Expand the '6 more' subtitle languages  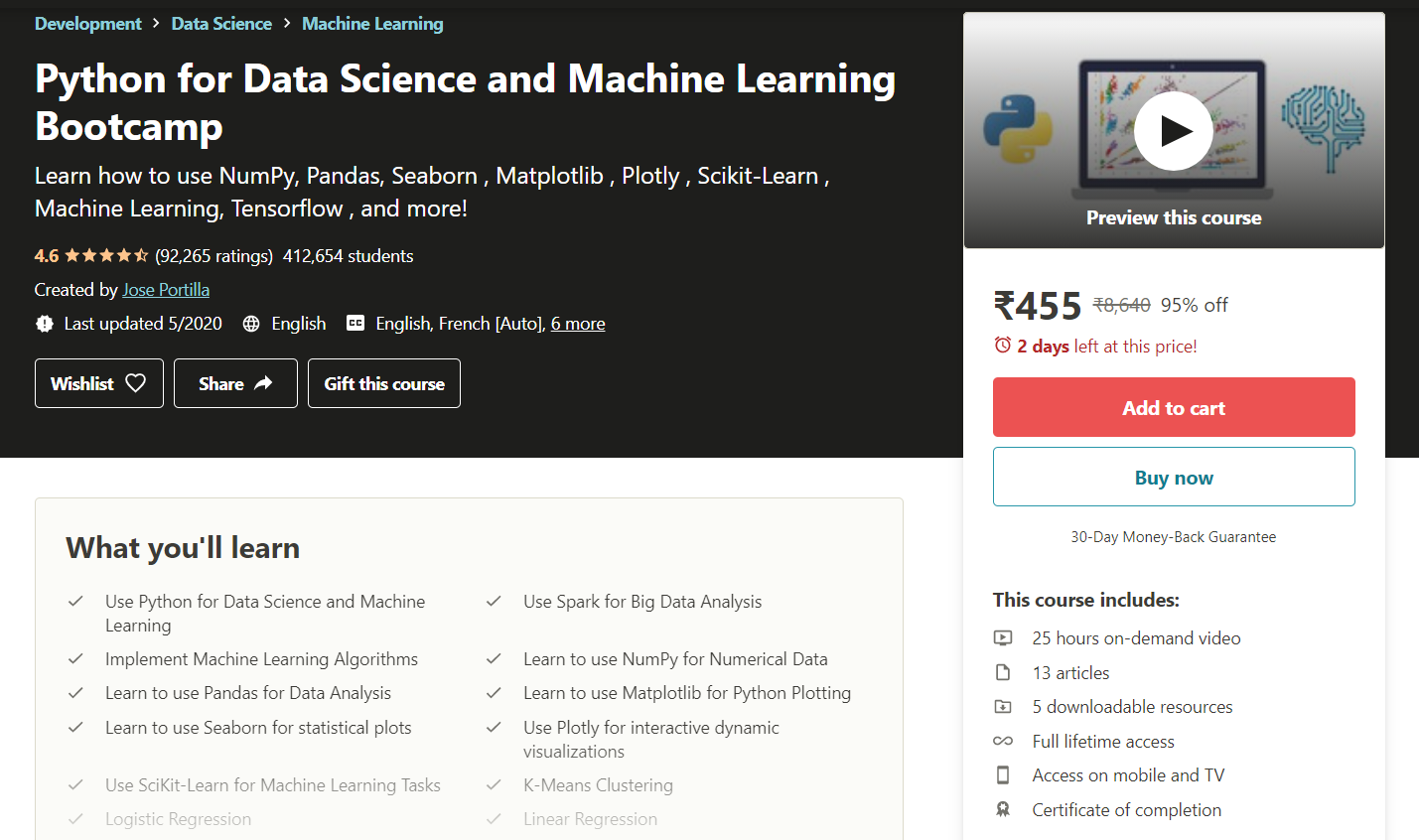(x=578, y=324)
